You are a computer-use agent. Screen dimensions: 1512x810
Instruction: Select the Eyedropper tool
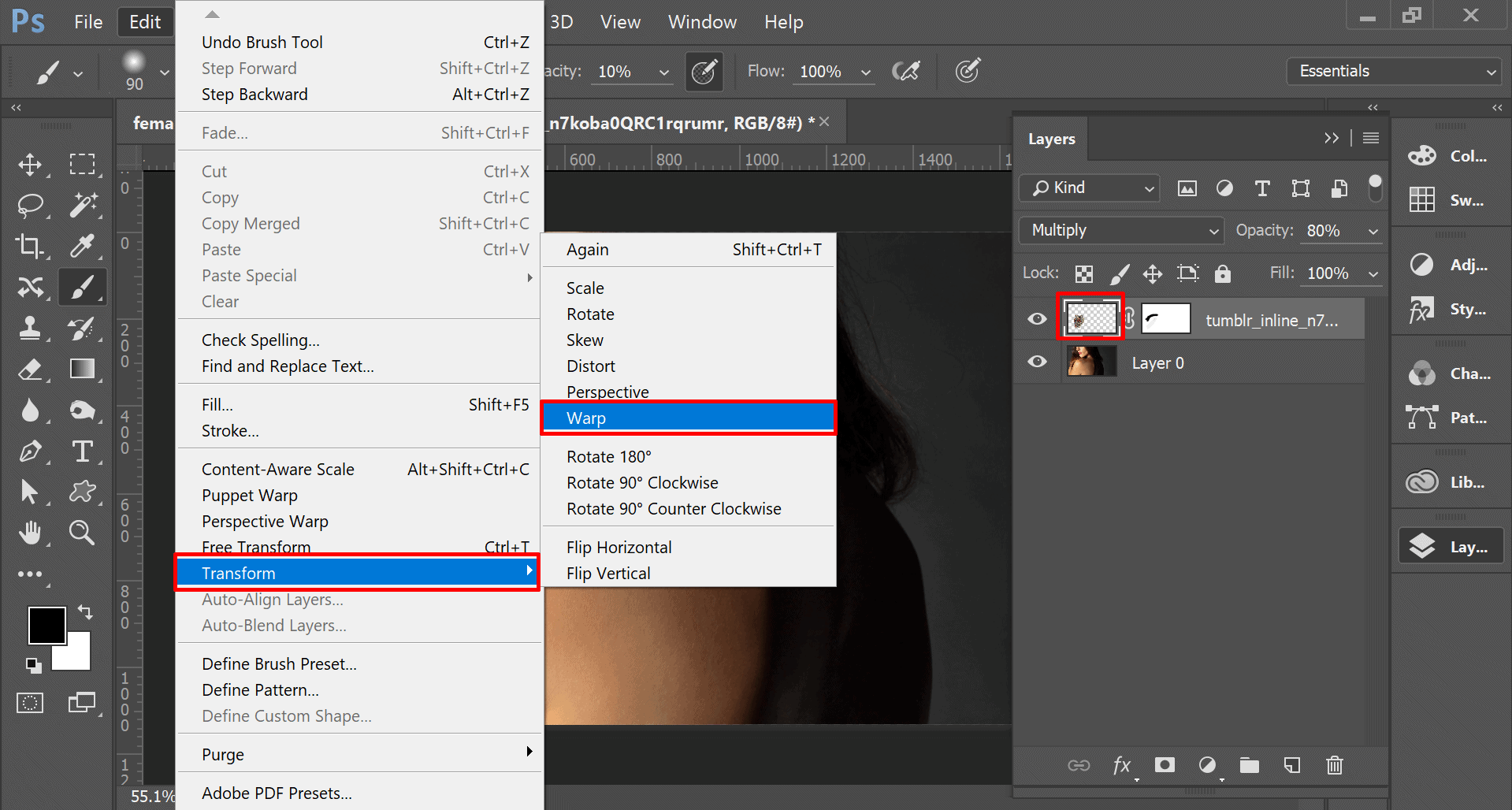(82, 246)
